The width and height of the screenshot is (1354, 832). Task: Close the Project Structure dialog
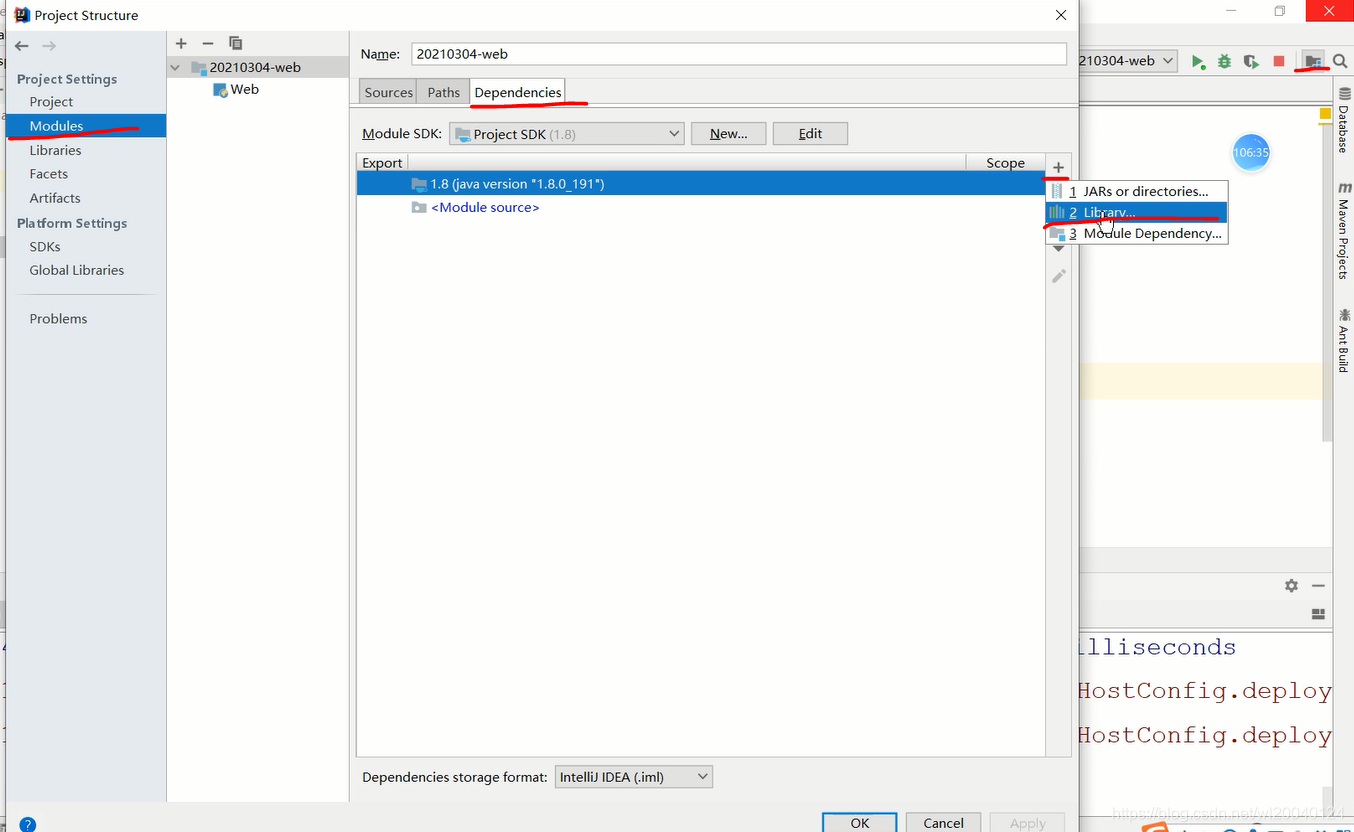(x=1060, y=15)
